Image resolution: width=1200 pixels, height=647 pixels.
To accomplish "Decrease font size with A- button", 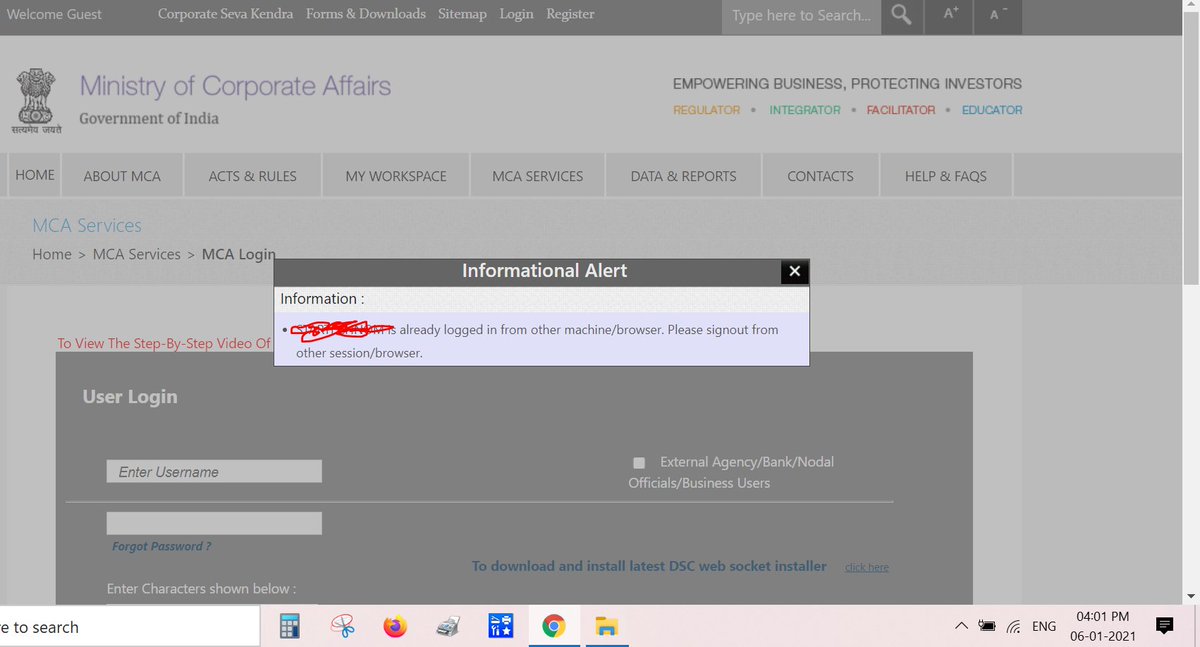I will (x=998, y=14).
